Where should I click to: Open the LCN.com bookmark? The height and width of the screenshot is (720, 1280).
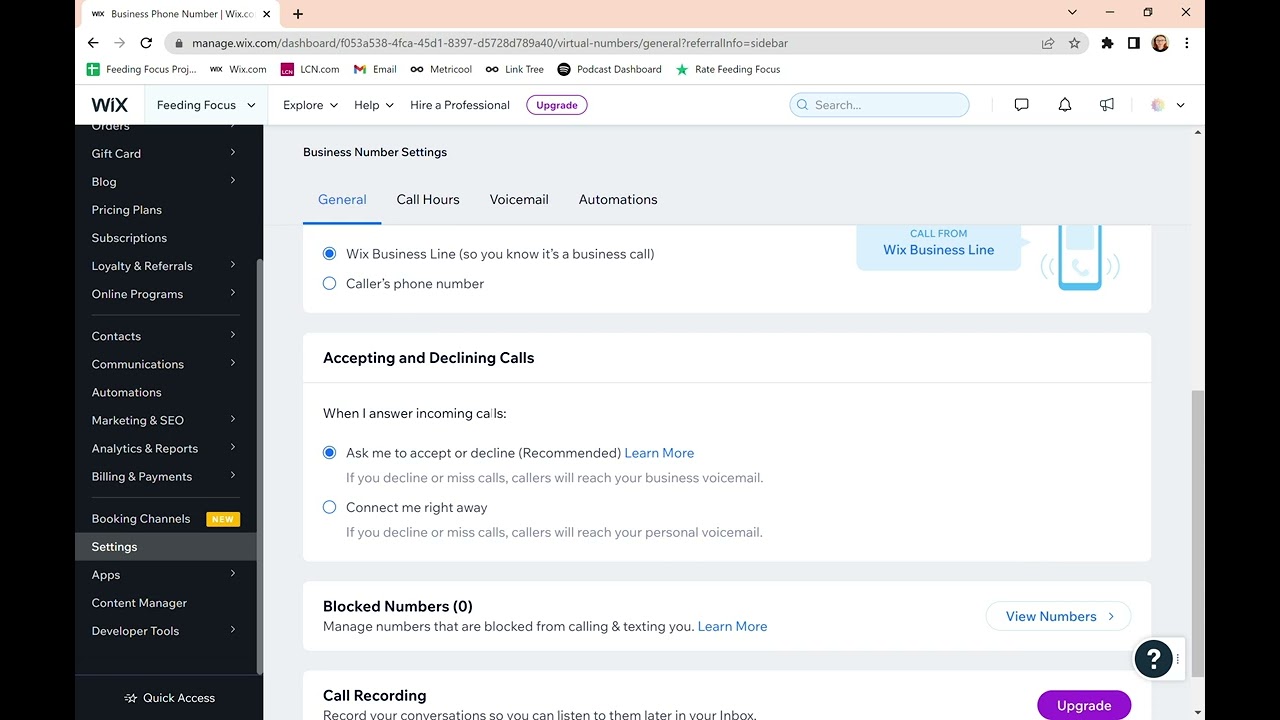pos(310,69)
